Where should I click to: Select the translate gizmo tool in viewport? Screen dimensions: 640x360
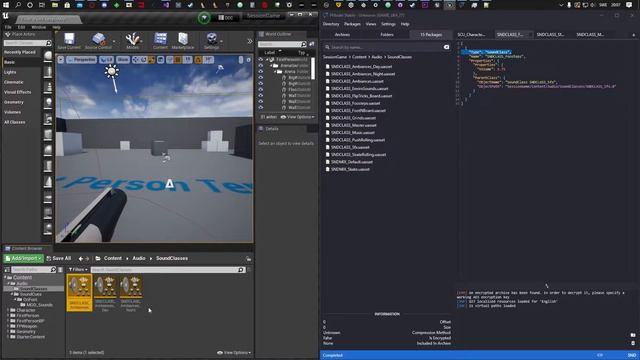136,60
